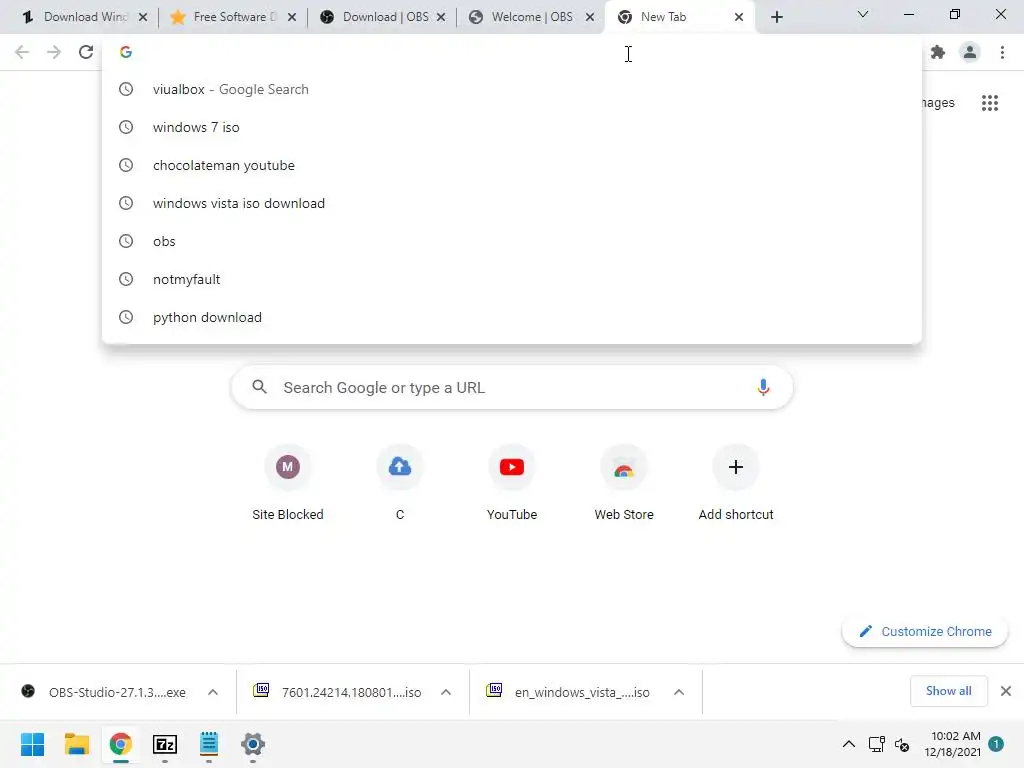Screen dimensions: 1024x768
Task: Close the New Tab tab
Action: pos(739,17)
